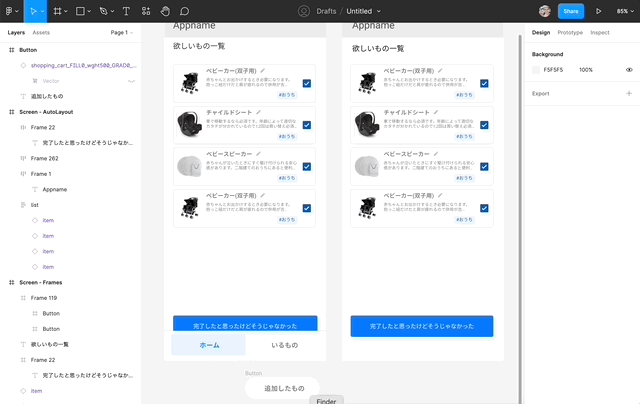Screen dimensions: 640x404
Task: Open Move tool options chevron
Action: [42, 11]
